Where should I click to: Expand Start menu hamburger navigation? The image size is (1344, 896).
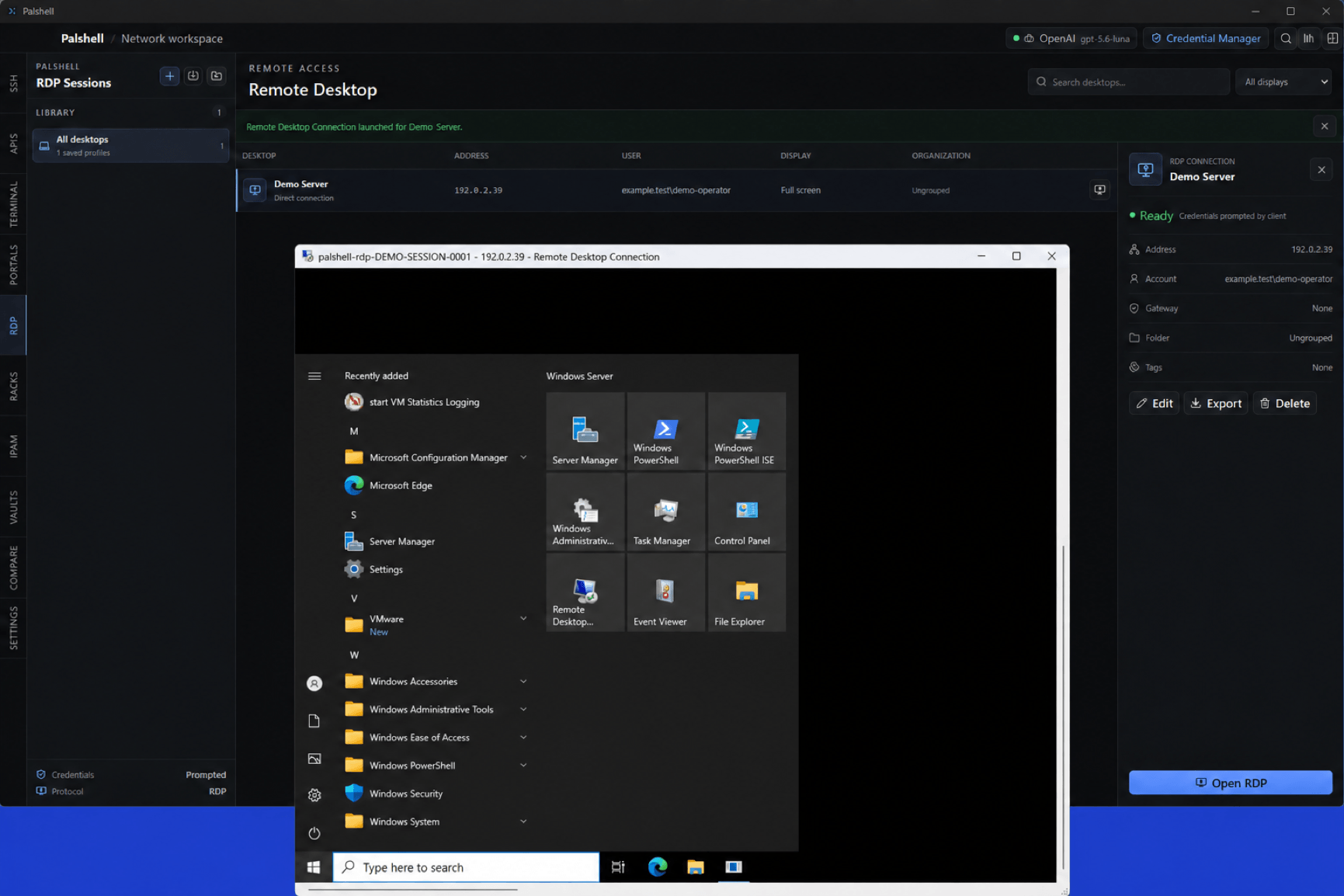pyautogui.click(x=314, y=376)
